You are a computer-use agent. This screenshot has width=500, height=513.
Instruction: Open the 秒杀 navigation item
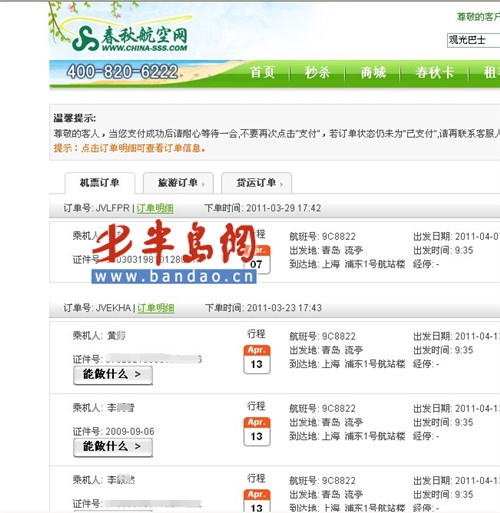[317, 72]
